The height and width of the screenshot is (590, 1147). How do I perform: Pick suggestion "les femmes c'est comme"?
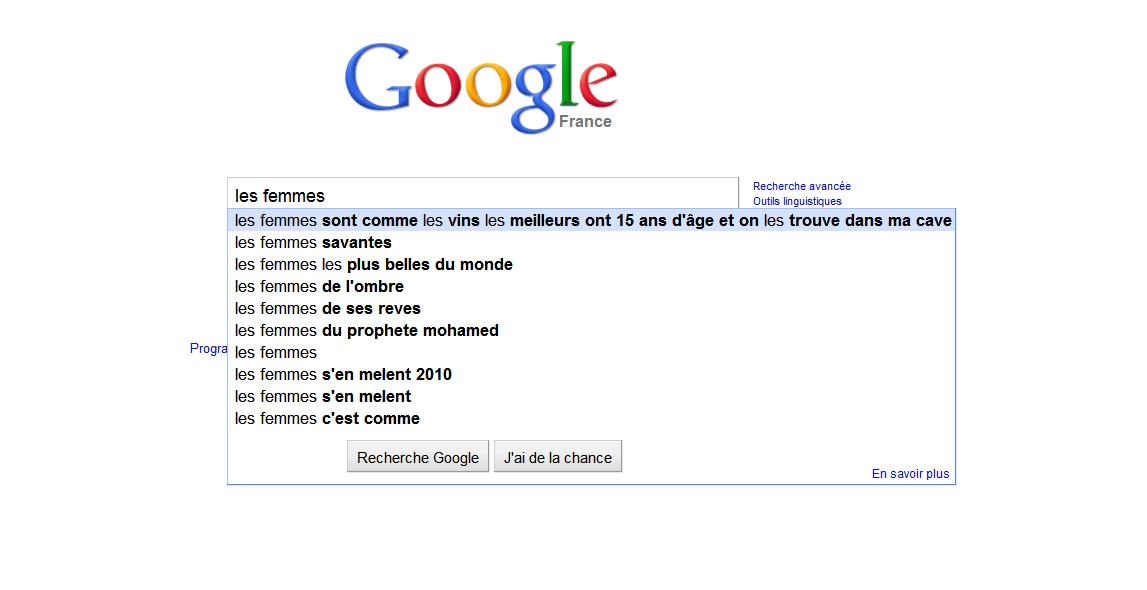coord(327,418)
